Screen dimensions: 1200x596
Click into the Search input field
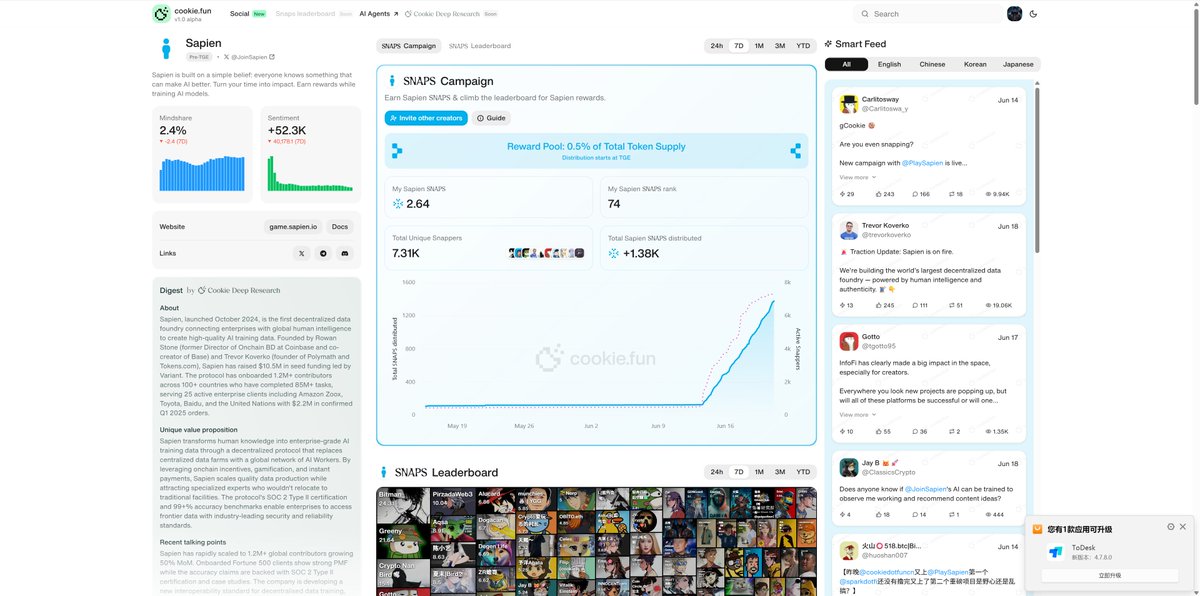pos(929,14)
